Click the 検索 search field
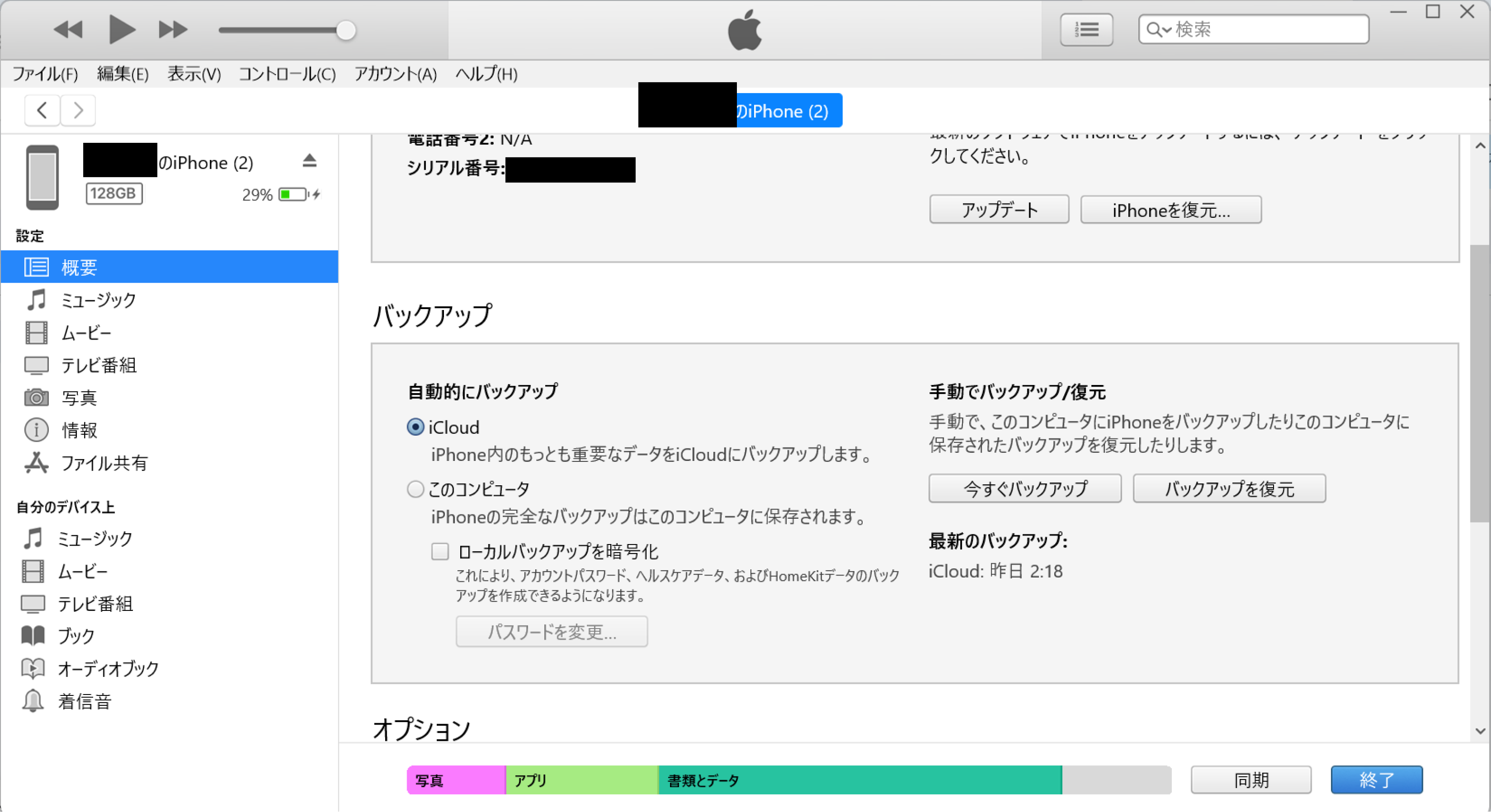Screen dimensions: 1491x812 pyautogui.click(x=1253, y=30)
